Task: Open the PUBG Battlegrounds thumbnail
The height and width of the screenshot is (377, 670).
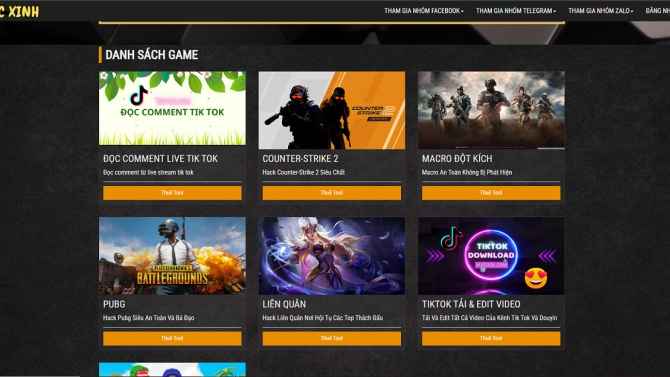Action: click(x=172, y=256)
